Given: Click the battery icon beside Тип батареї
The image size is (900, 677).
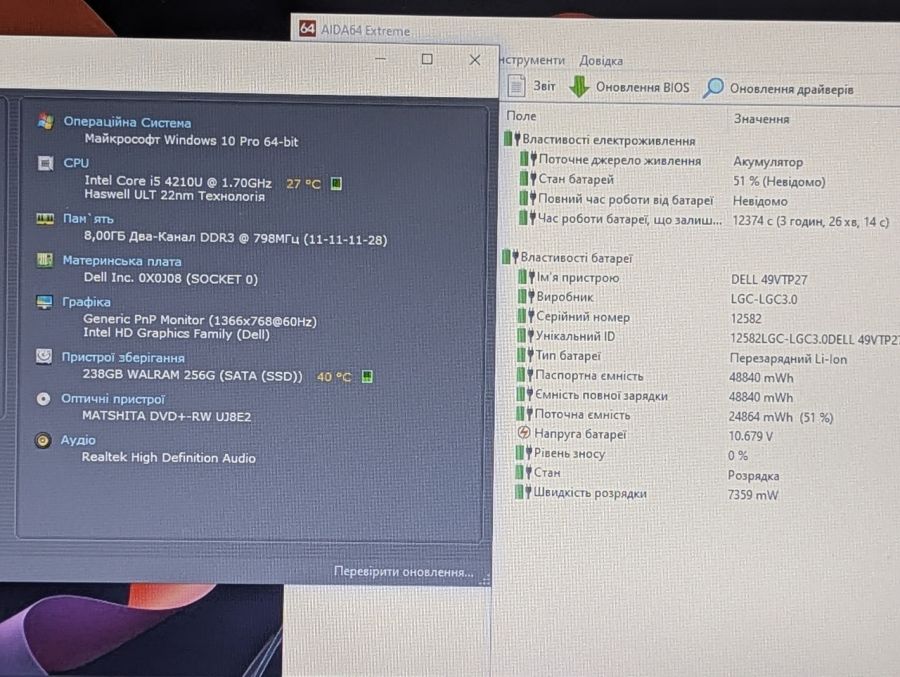Looking at the screenshot, I should click(525, 355).
